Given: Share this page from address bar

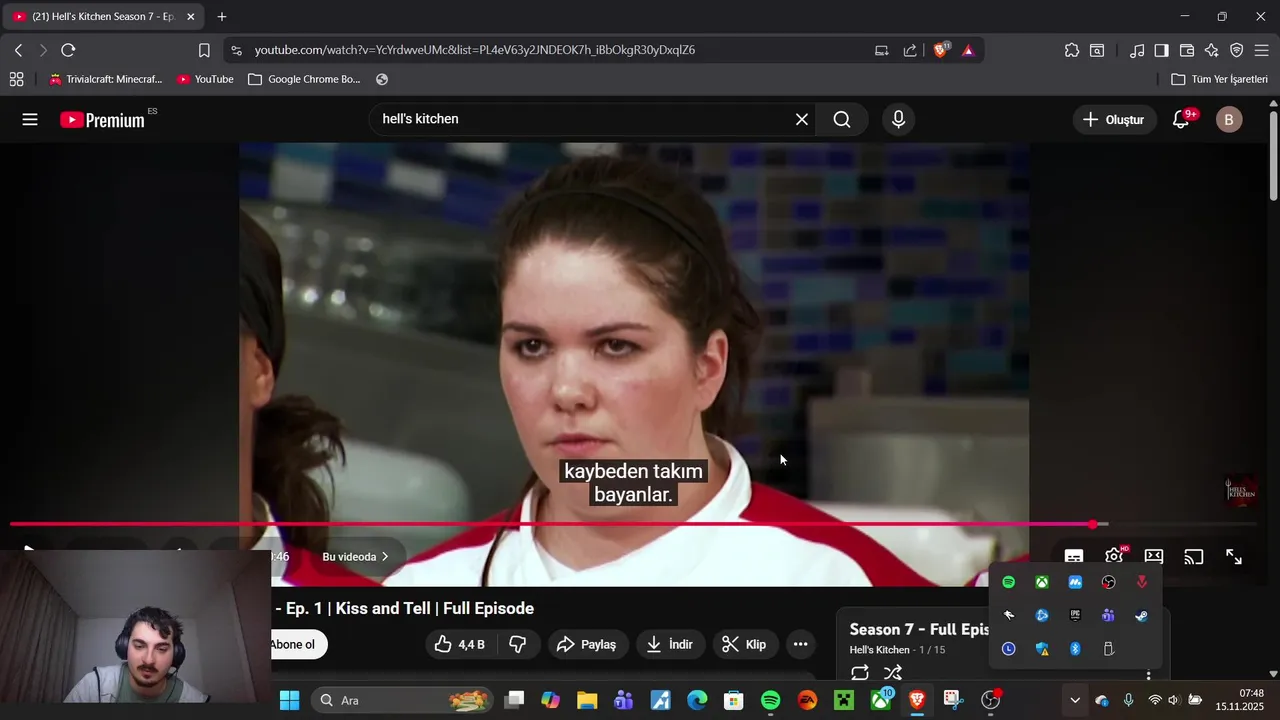Looking at the screenshot, I should point(910,50).
